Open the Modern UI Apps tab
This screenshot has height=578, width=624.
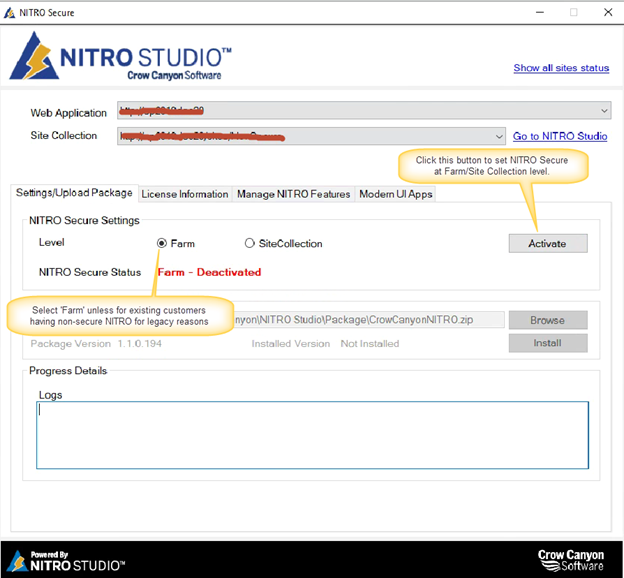(x=396, y=194)
